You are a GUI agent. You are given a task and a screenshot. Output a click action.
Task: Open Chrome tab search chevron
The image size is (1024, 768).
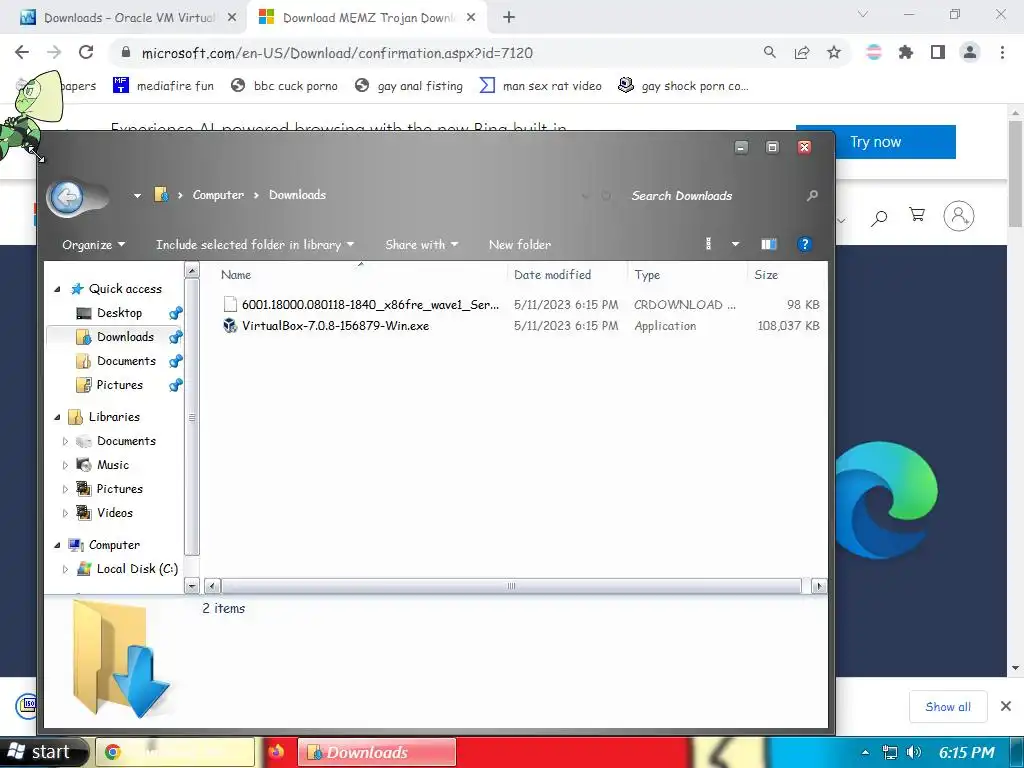(863, 14)
